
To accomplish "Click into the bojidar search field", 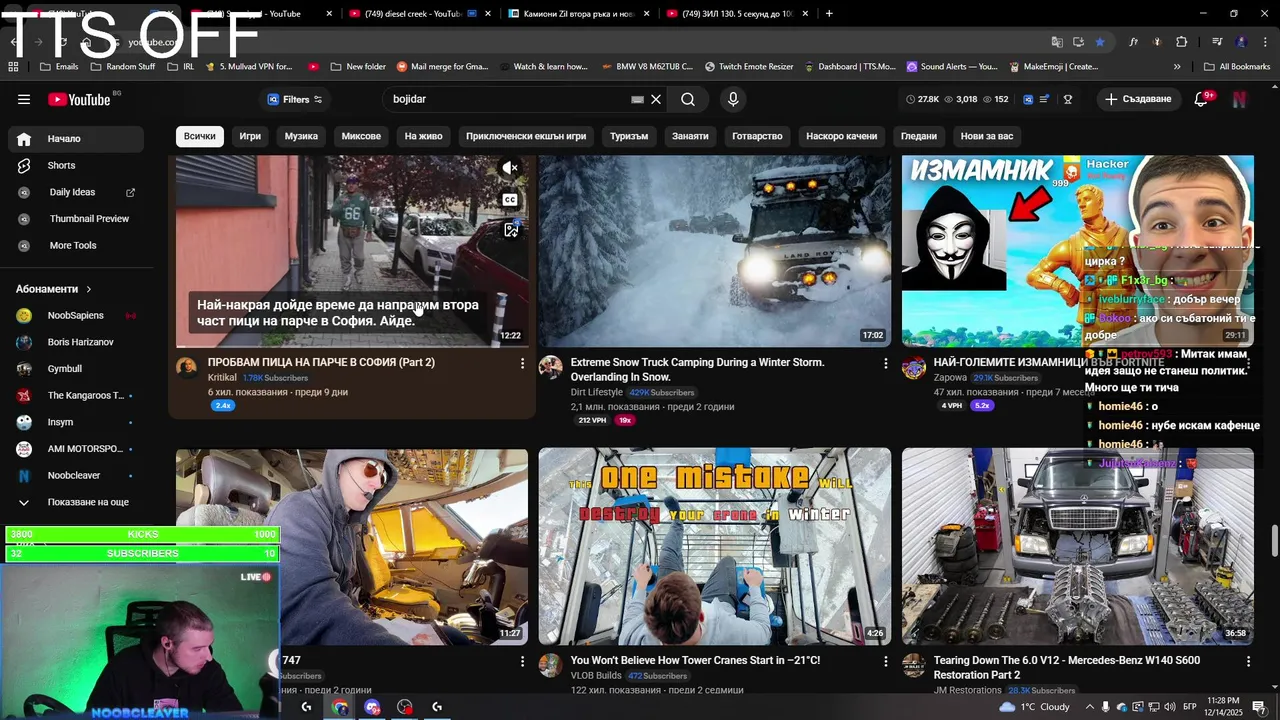I will pos(510,99).
